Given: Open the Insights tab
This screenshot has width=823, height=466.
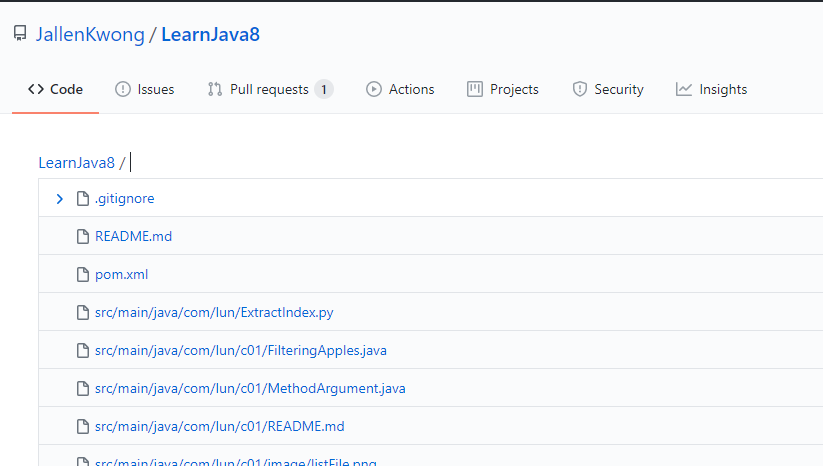Looking at the screenshot, I should pyautogui.click(x=711, y=89).
